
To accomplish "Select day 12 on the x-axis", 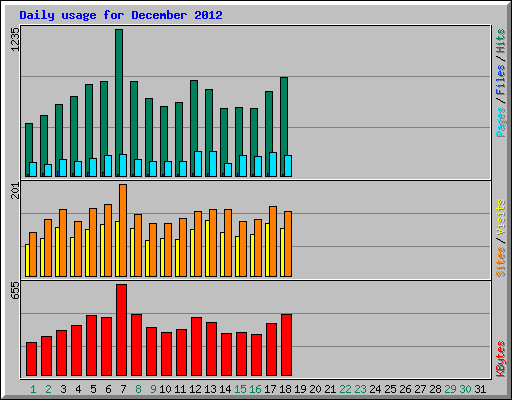I will tap(195, 389).
